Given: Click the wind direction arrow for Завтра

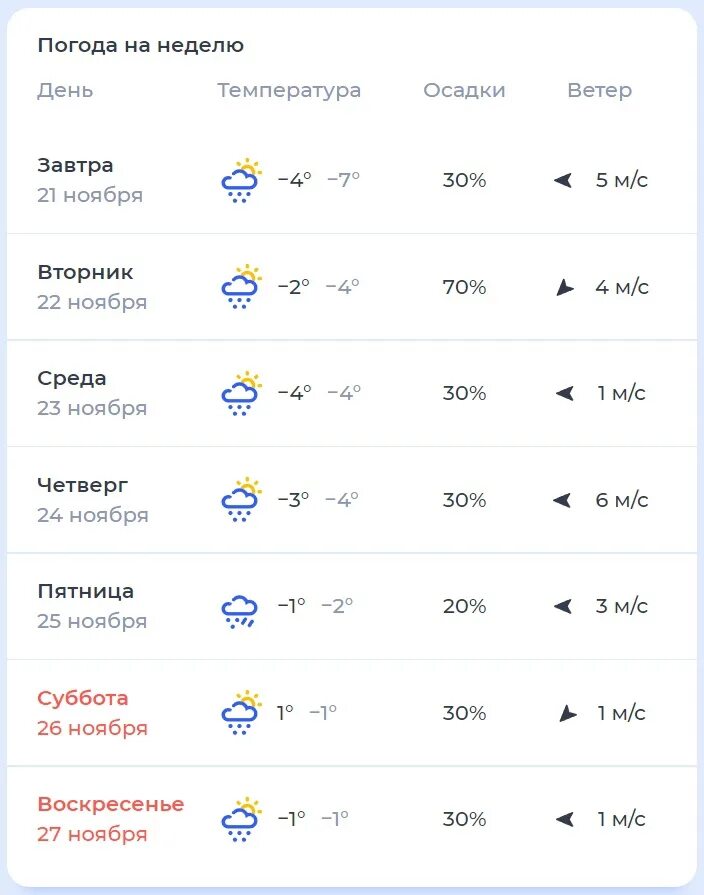Looking at the screenshot, I should pos(563,180).
